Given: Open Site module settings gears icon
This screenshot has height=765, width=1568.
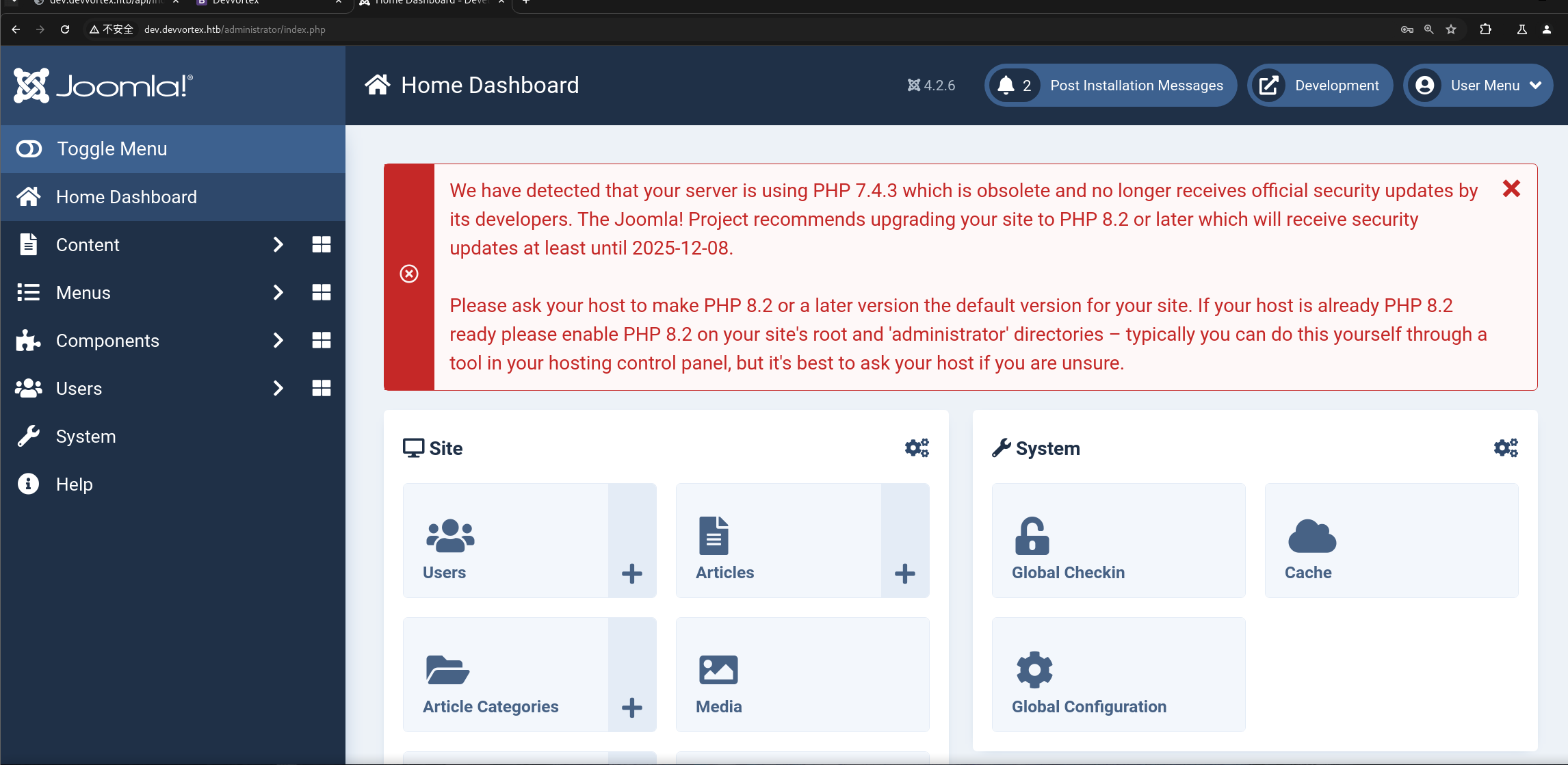Looking at the screenshot, I should click(x=917, y=448).
